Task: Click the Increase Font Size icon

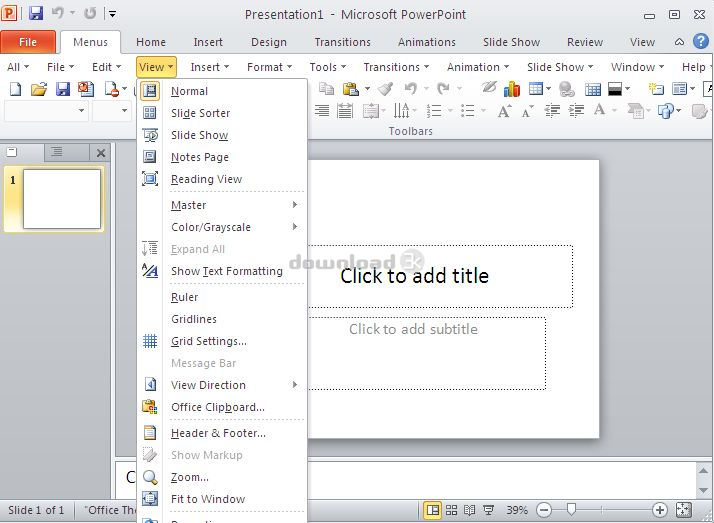Action: (504, 111)
